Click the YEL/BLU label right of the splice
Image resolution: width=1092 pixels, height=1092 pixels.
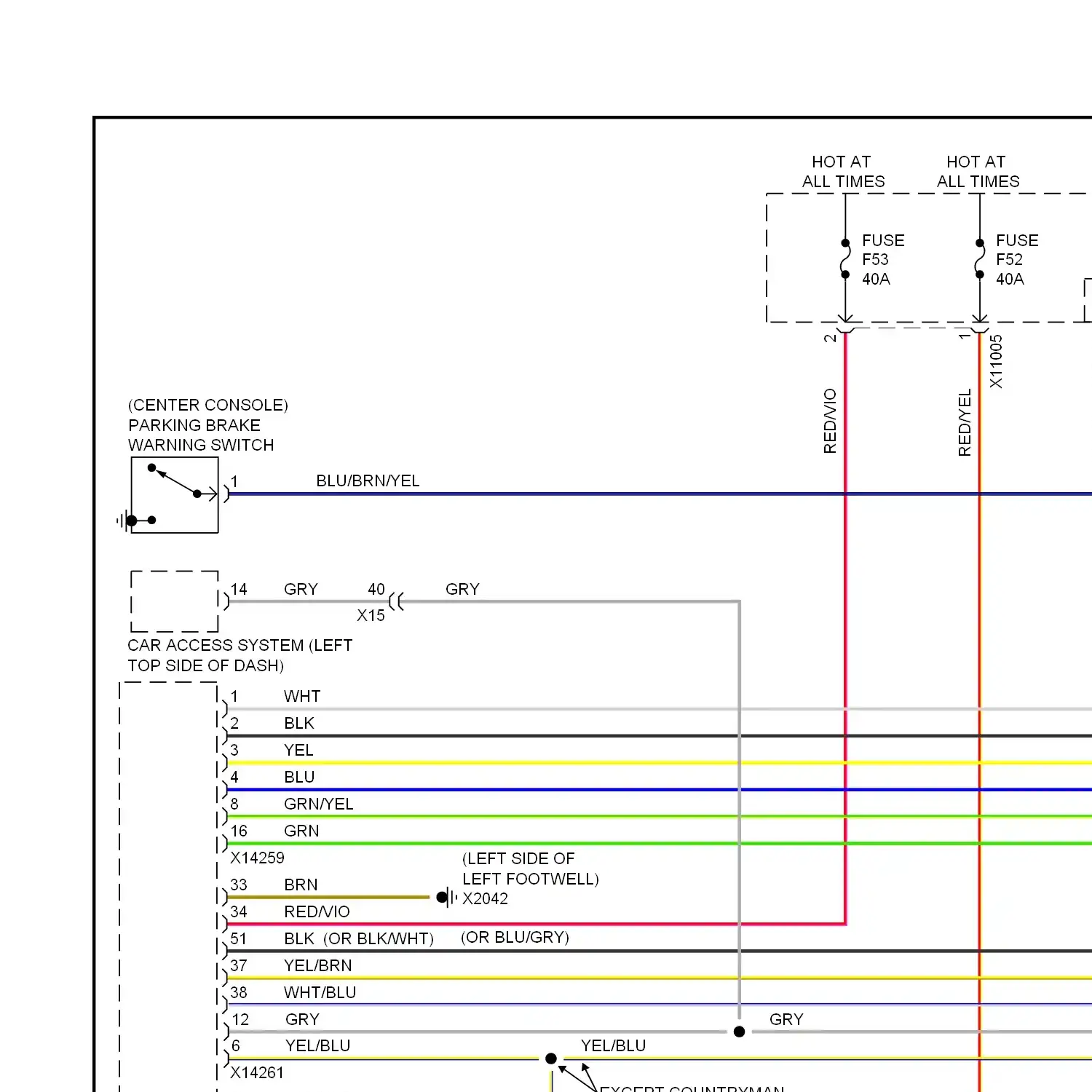click(x=613, y=1046)
